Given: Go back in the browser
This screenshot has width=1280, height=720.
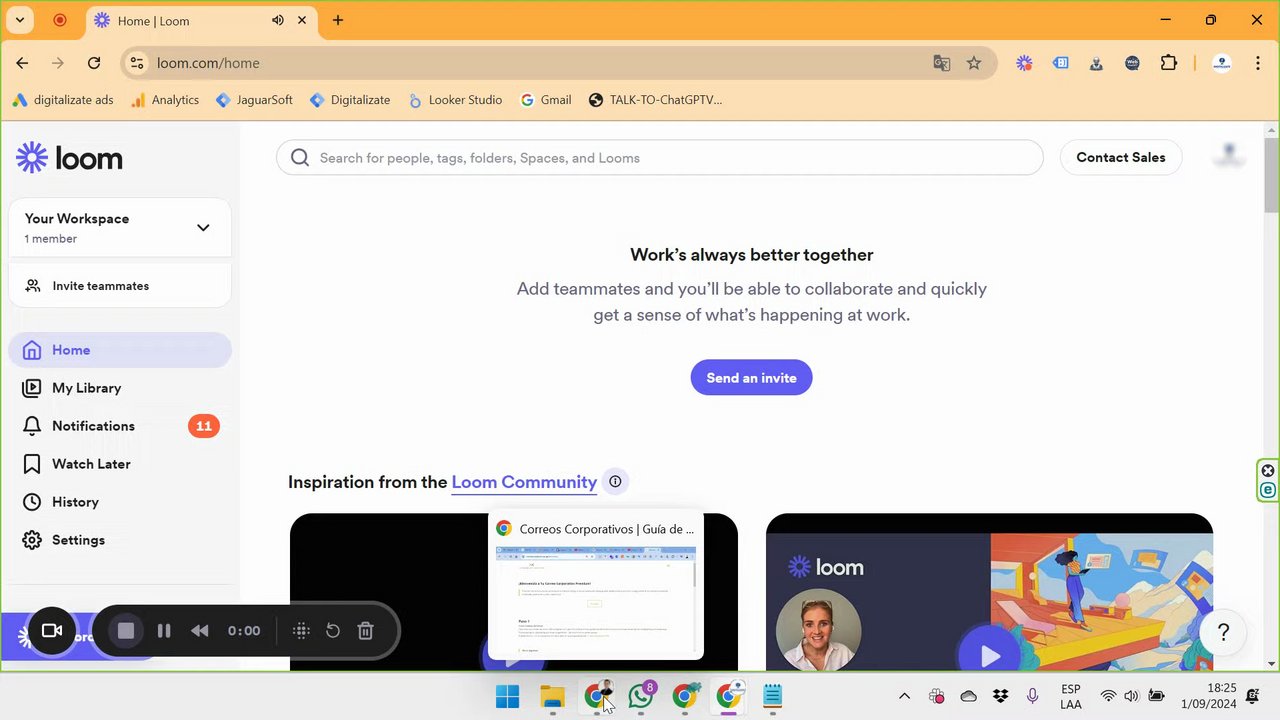Looking at the screenshot, I should point(22,63).
